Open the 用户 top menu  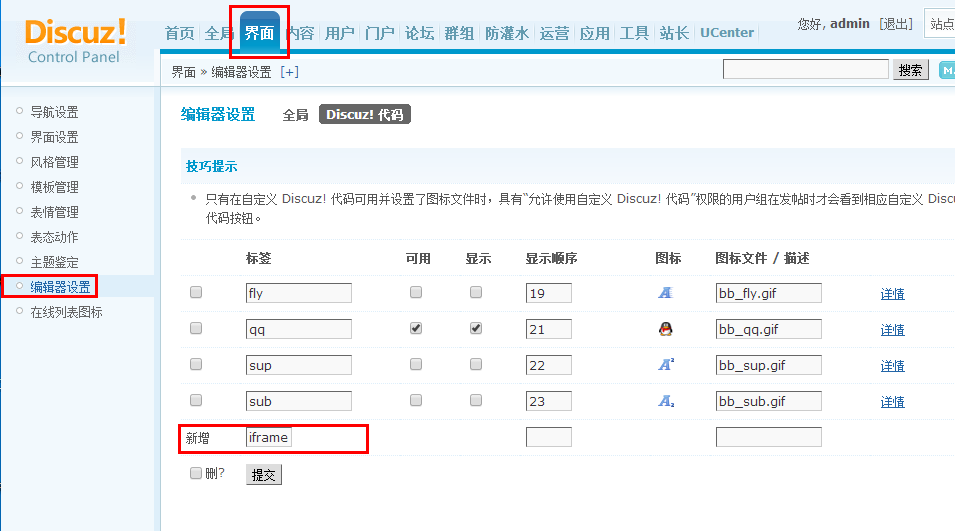(340, 33)
